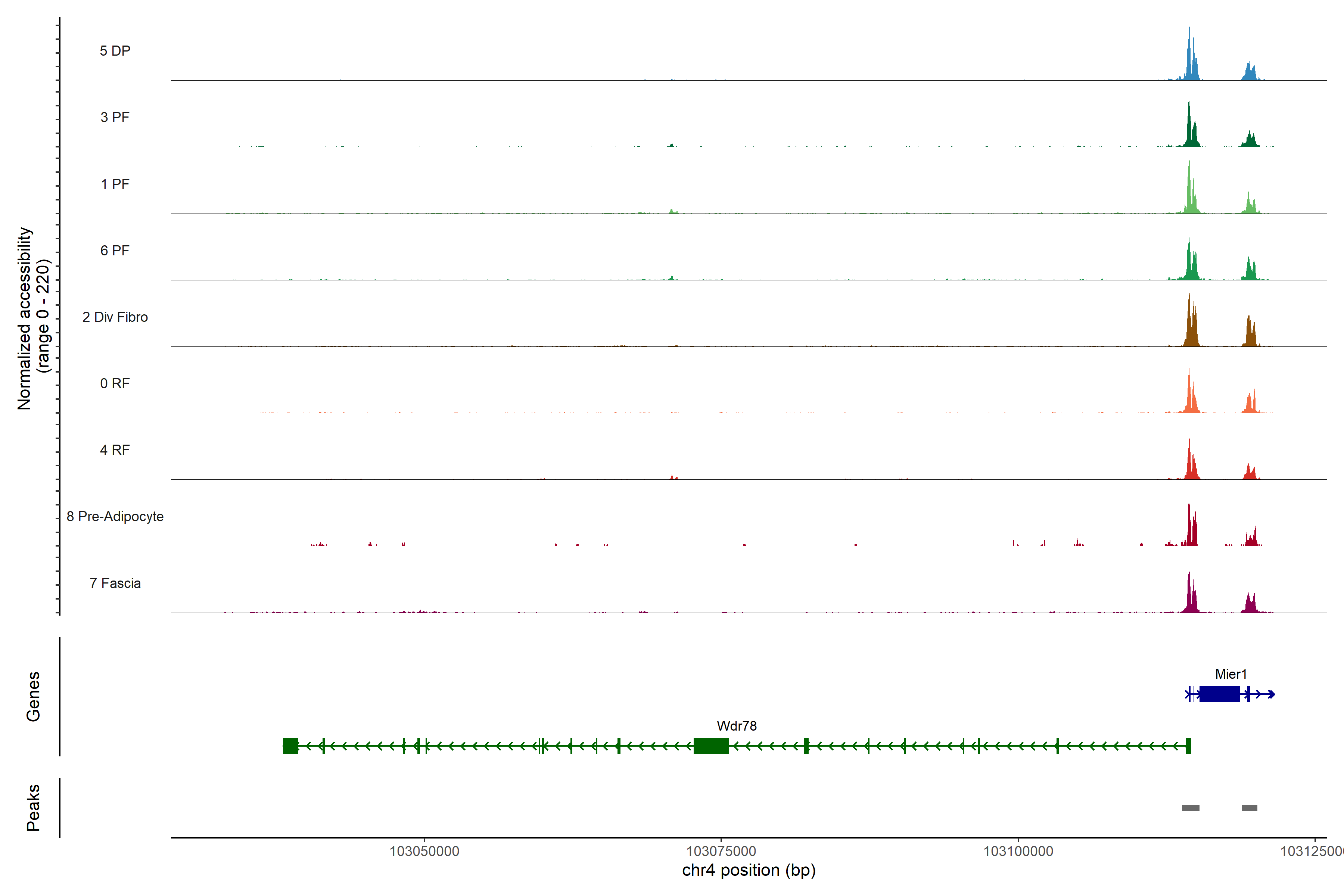
Task: Click the right gray peak bar
Action: [x=1249, y=808]
